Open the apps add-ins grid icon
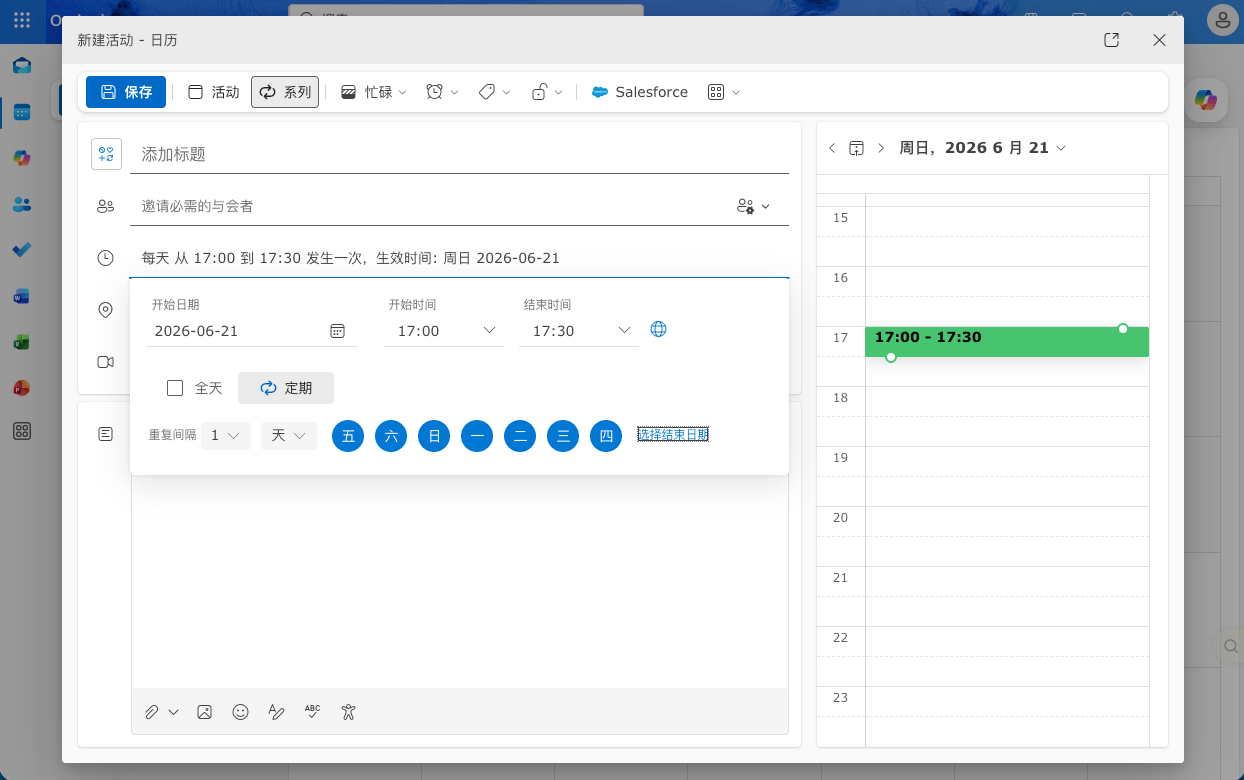This screenshot has width=1244, height=780. [x=715, y=92]
